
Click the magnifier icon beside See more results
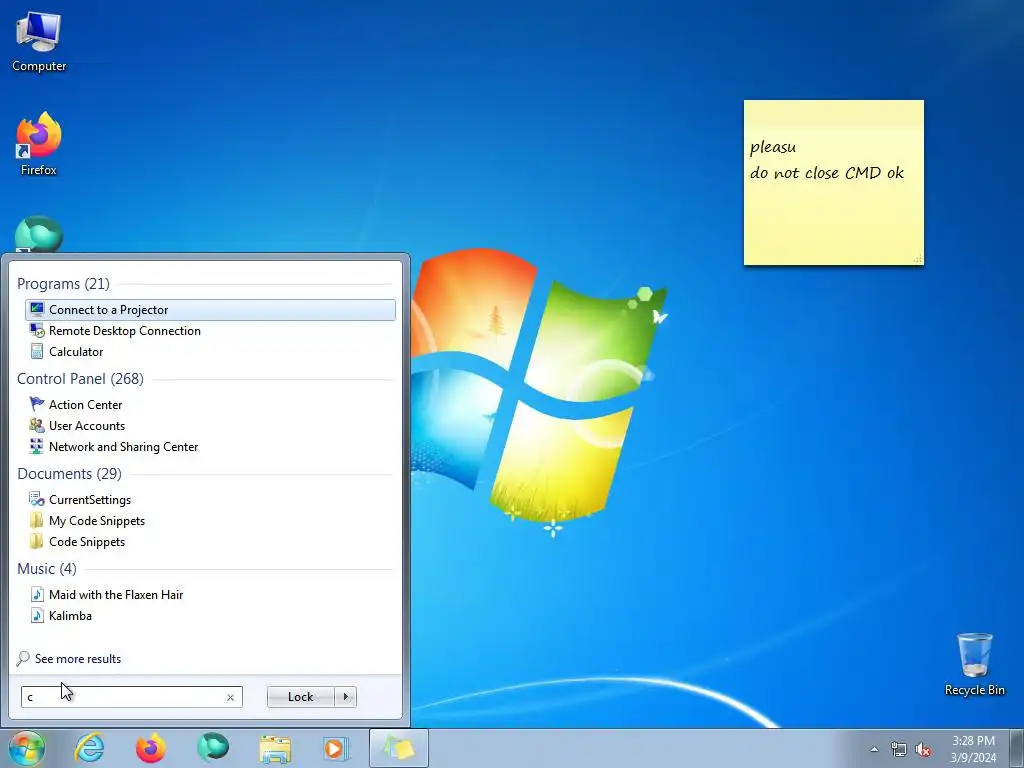tap(24, 658)
